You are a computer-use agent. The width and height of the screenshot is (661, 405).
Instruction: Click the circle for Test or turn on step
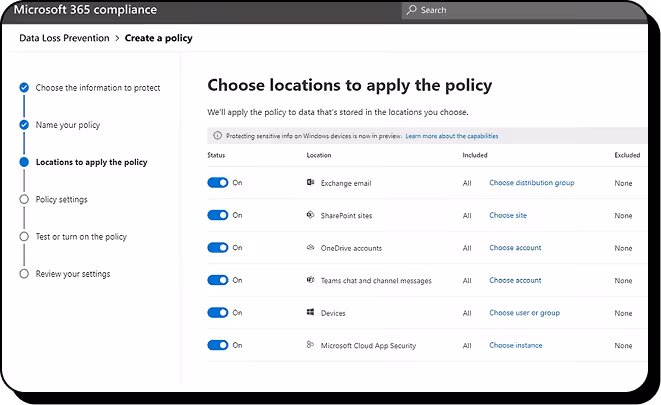pyautogui.click(x=24, y=236)
